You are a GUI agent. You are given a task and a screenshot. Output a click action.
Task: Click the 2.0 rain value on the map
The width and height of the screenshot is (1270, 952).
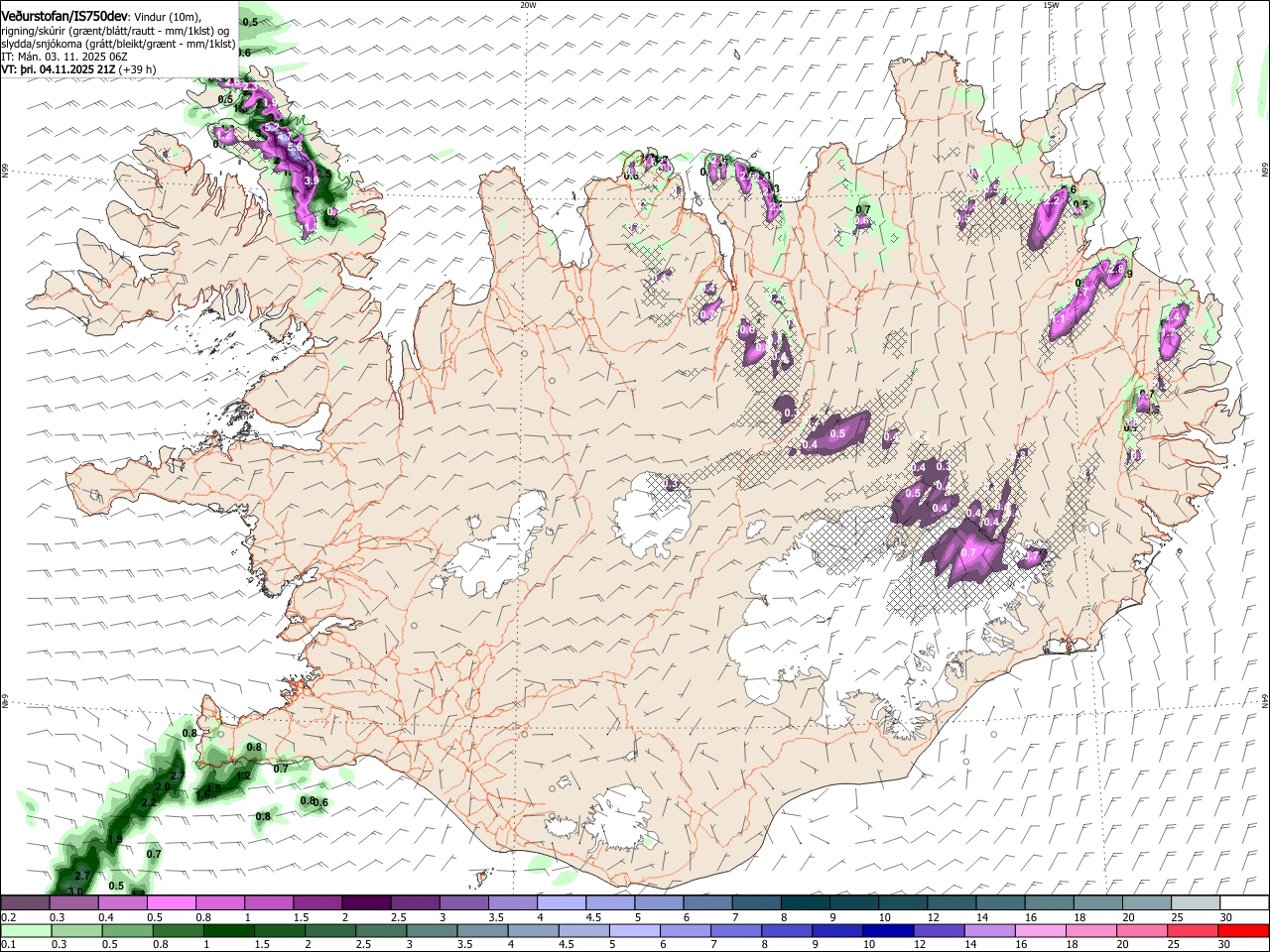point(164,786)
